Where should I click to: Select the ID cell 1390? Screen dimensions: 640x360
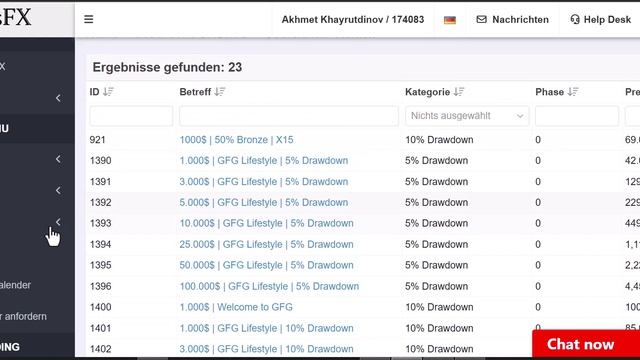point(100,160)
